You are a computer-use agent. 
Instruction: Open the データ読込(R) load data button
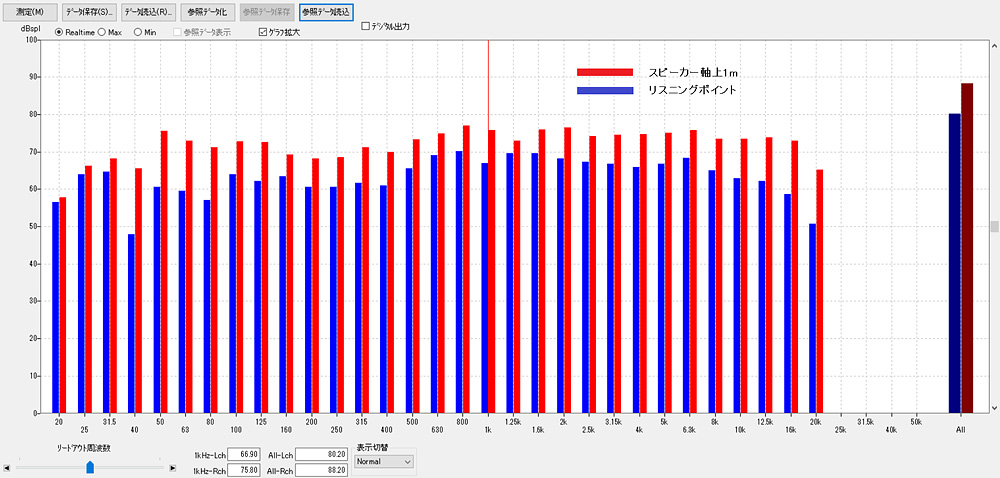(x=149, y=12)
